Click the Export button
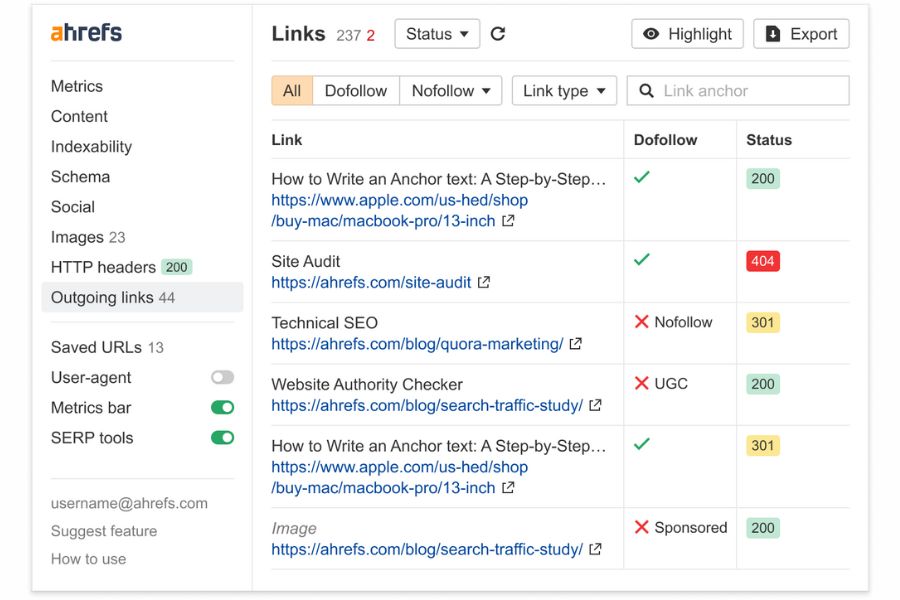Image resolution: width=900 pixels, height=600 pixels. [x=801, y=34]
